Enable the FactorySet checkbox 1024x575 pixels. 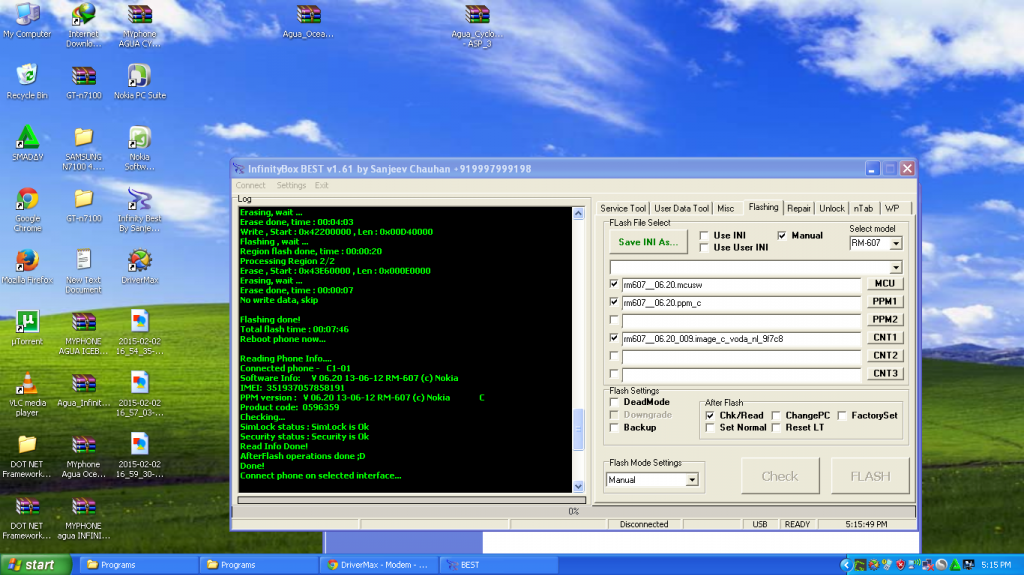coord(843,415)
